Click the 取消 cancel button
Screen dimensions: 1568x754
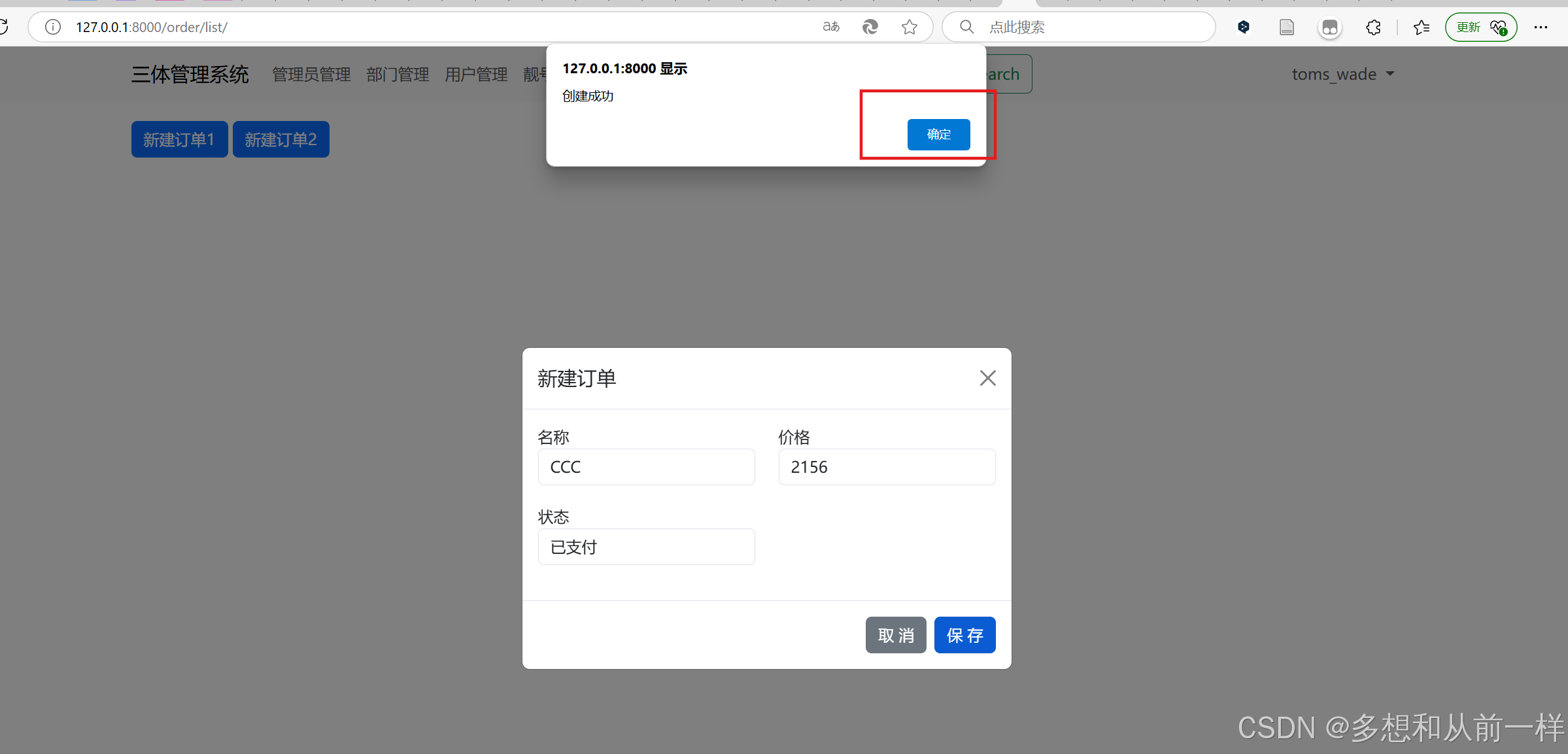[895, 635]
